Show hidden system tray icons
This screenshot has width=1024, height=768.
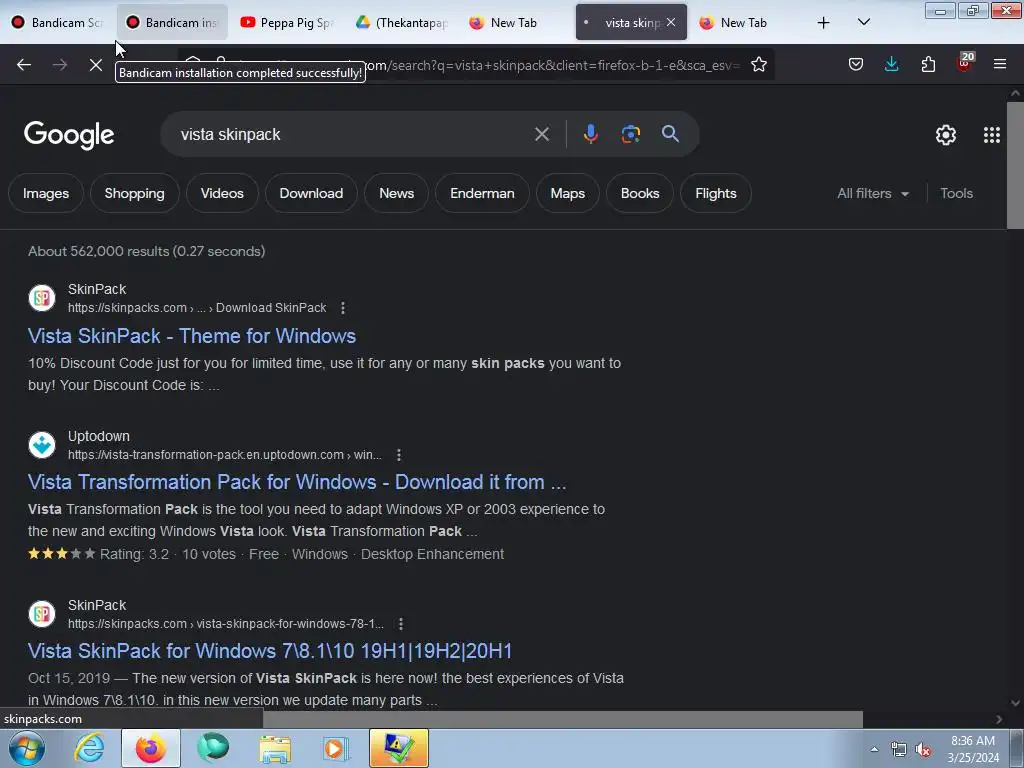tap(874, 749)
